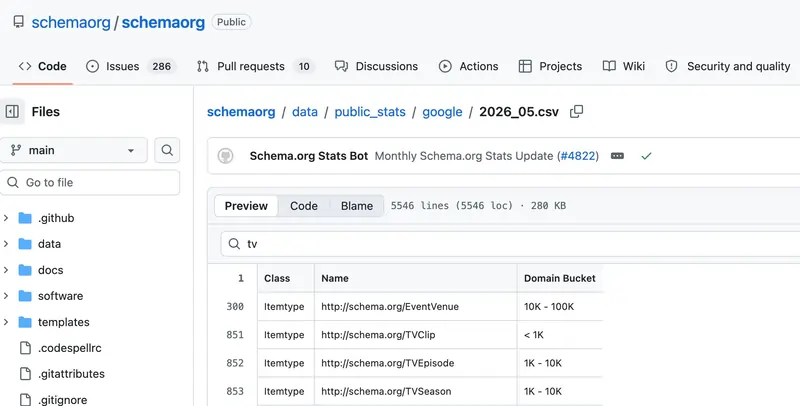This screenshot has height=406, width=800.
Task: Select row number 851
Action: click(x=235, y=335)
